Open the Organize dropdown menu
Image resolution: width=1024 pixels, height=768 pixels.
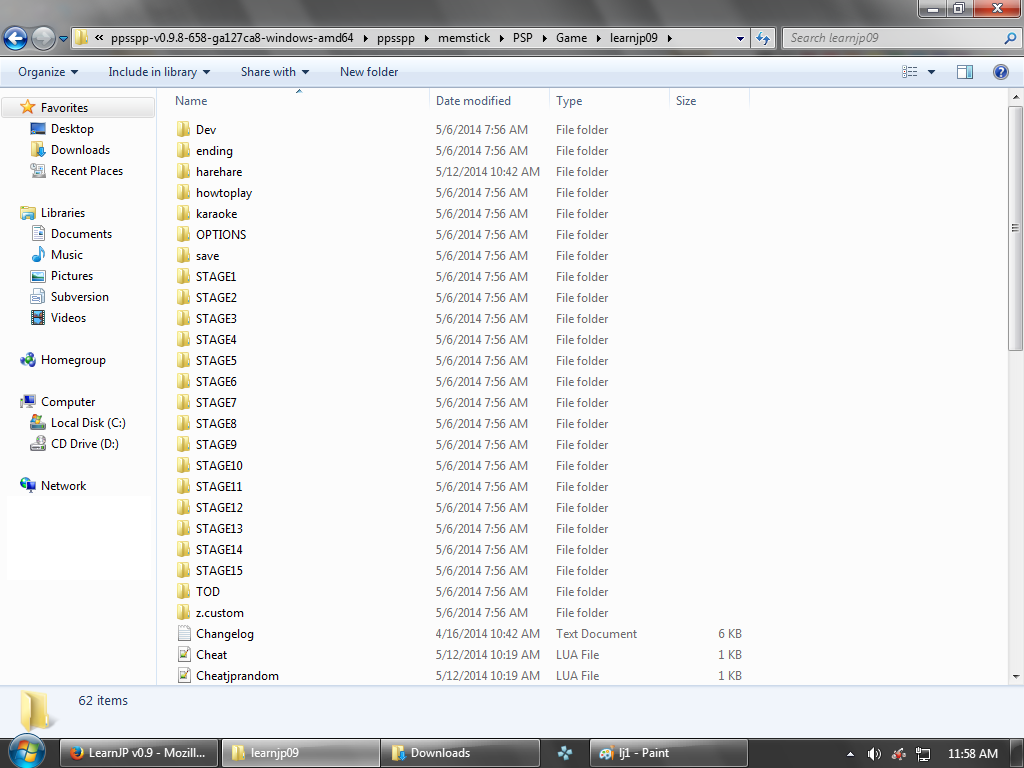47,72
